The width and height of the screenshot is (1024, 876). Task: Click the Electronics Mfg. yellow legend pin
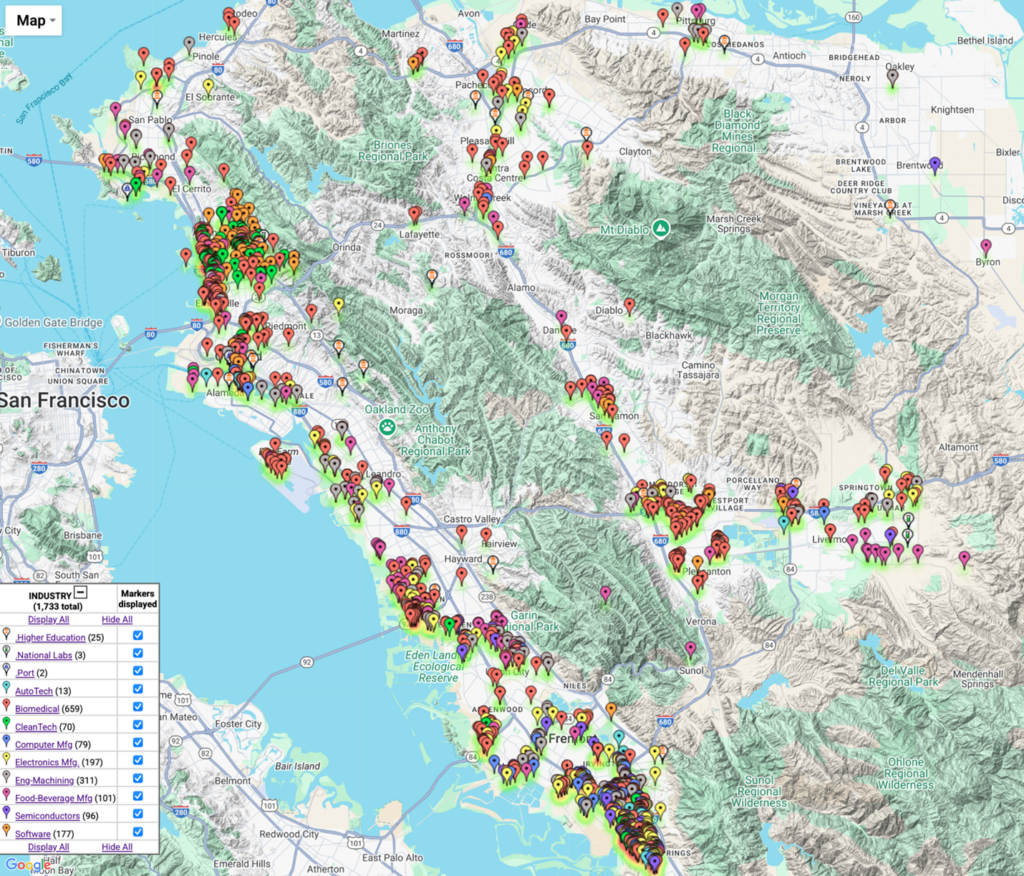click(x=7, y=760)
